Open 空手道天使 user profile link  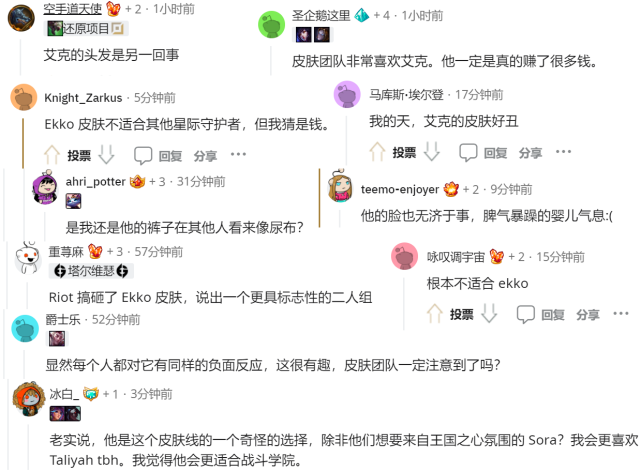tap(72, 8)
